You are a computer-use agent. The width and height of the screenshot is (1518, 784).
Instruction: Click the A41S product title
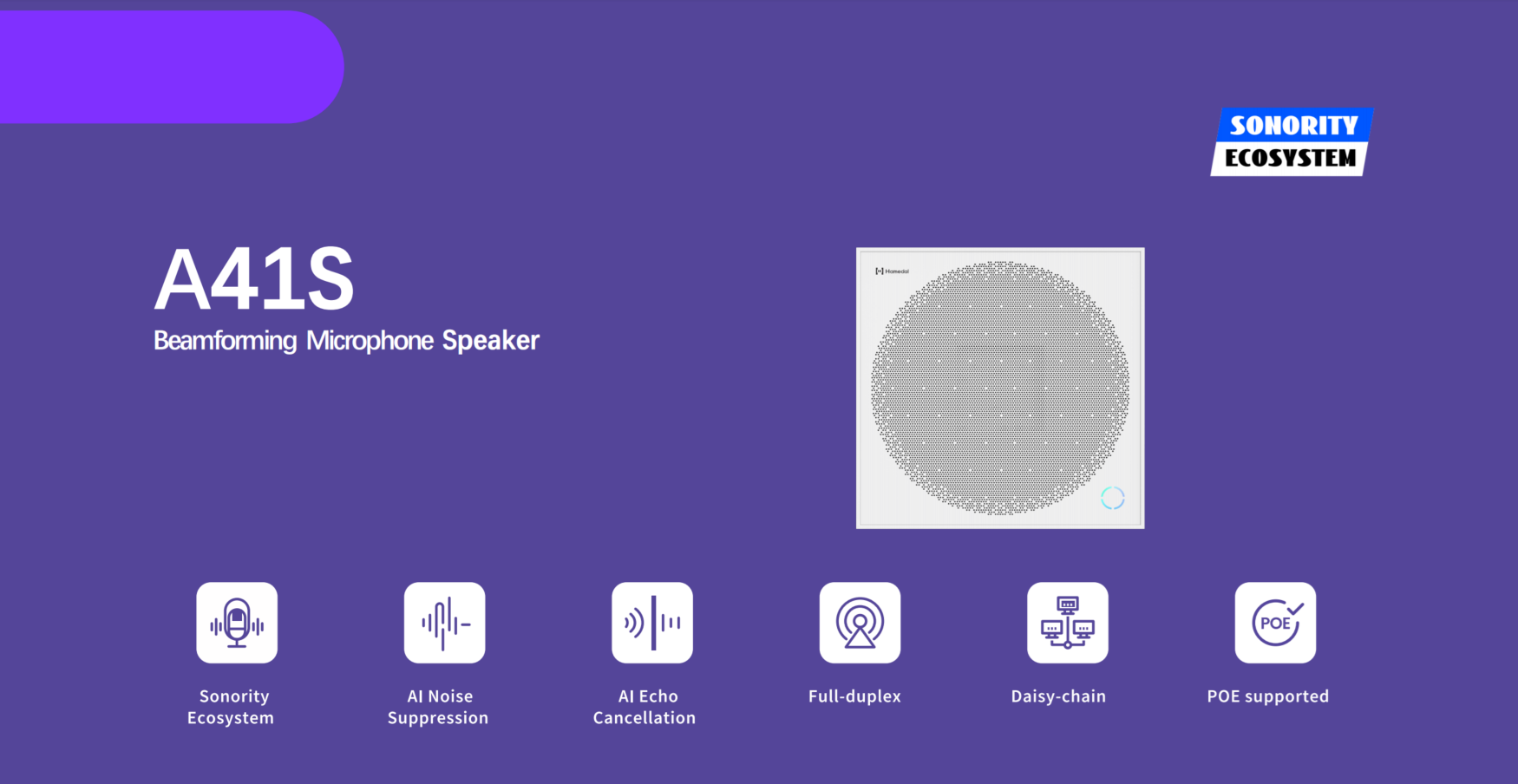point(254,279)
